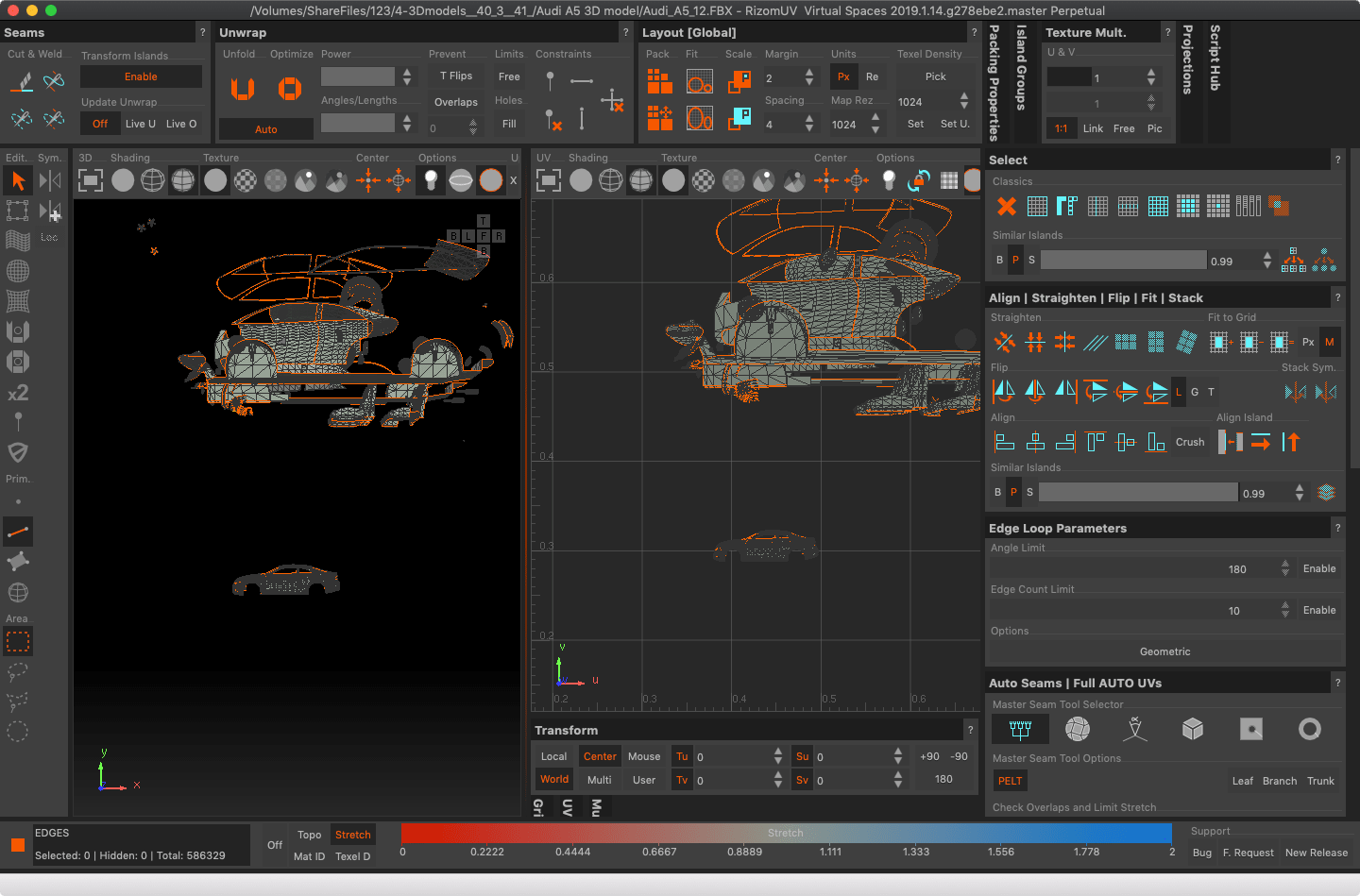Viewport: 1360px width, 896px height.
Task: Open the Geometric options dropdown
Action: click(1164, 651)
